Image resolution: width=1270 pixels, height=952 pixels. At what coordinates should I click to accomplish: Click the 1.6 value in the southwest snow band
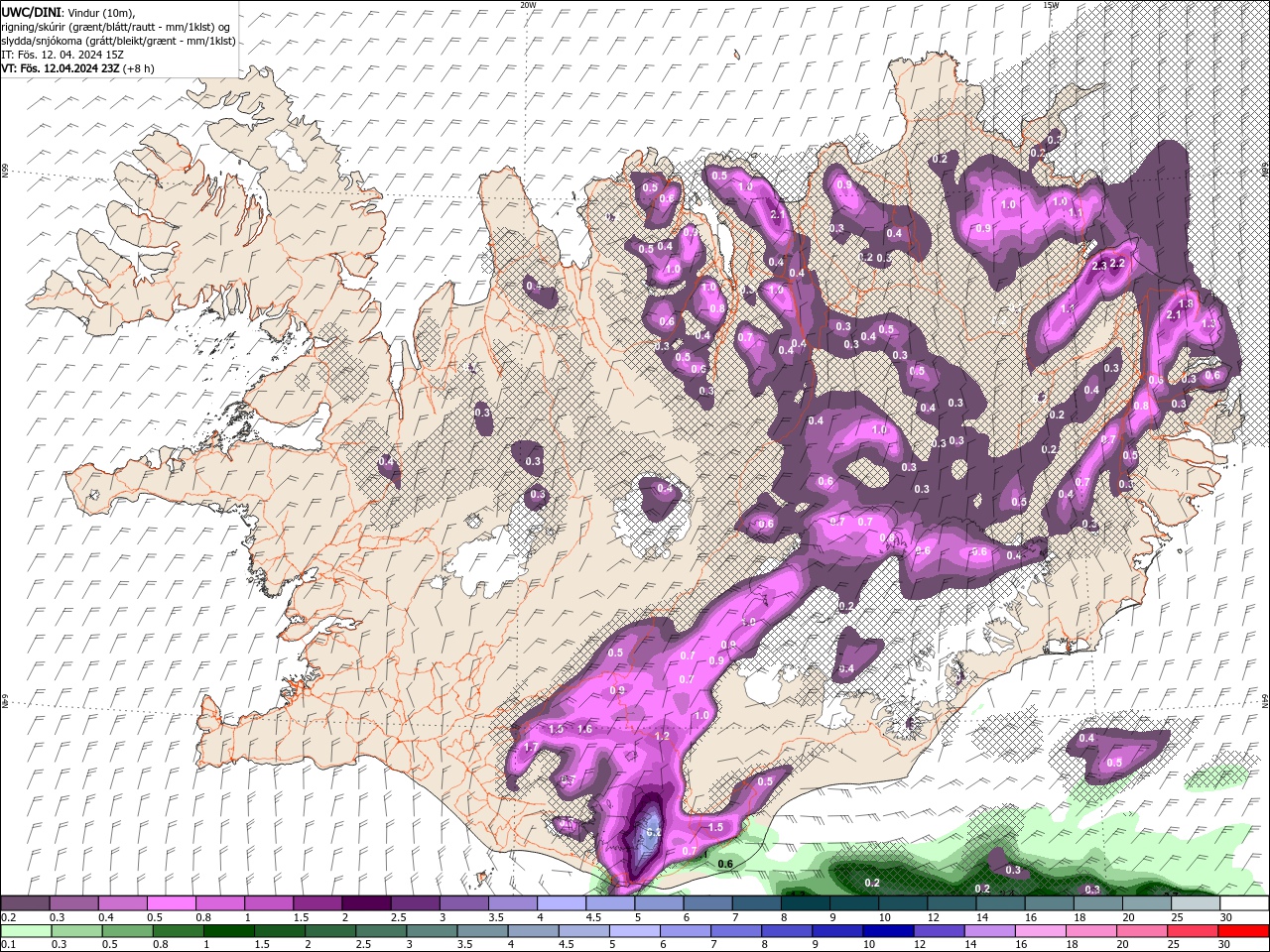(584, 729)
